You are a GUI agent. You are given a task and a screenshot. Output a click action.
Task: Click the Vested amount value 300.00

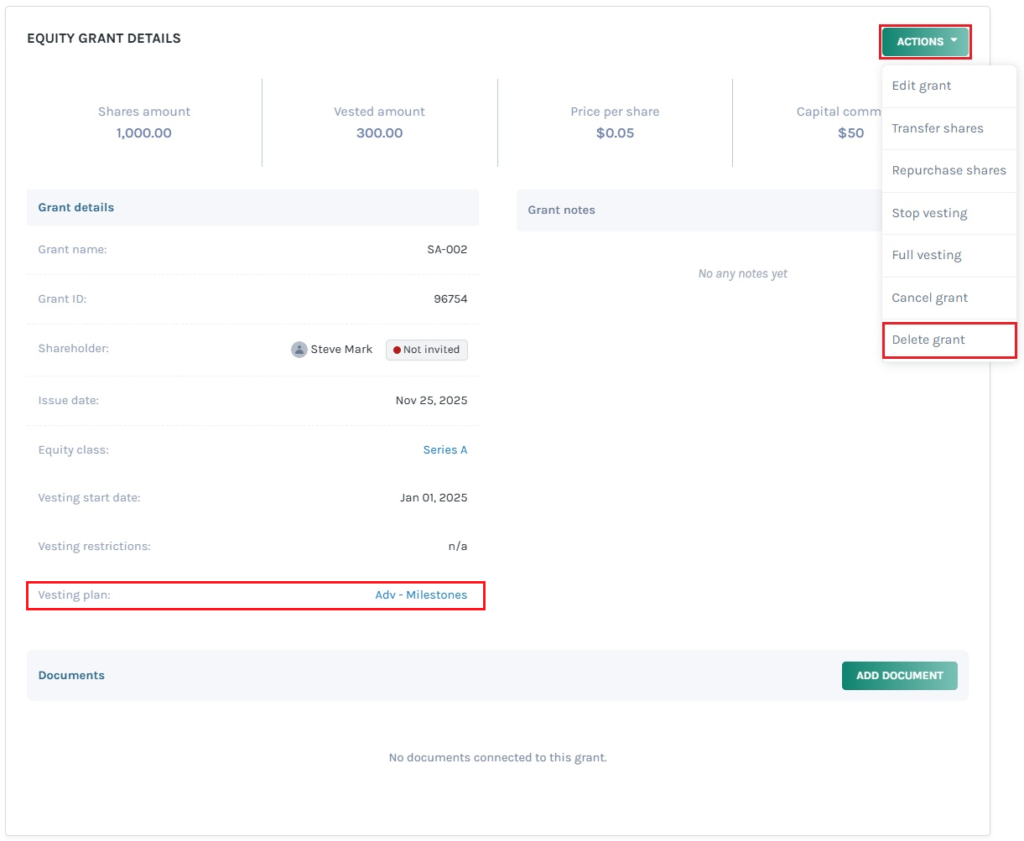[x=379, y=133]
